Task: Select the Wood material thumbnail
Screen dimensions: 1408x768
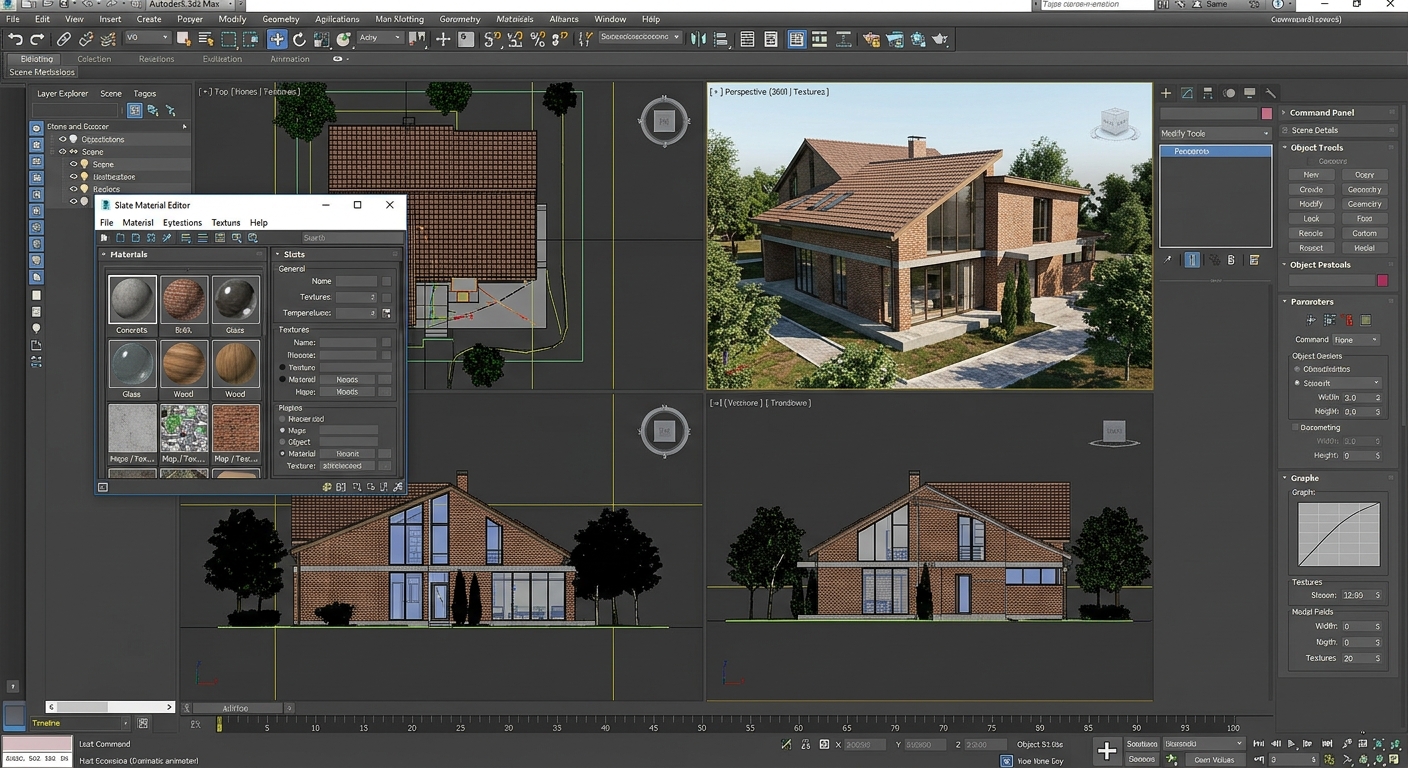Action: 184,365
